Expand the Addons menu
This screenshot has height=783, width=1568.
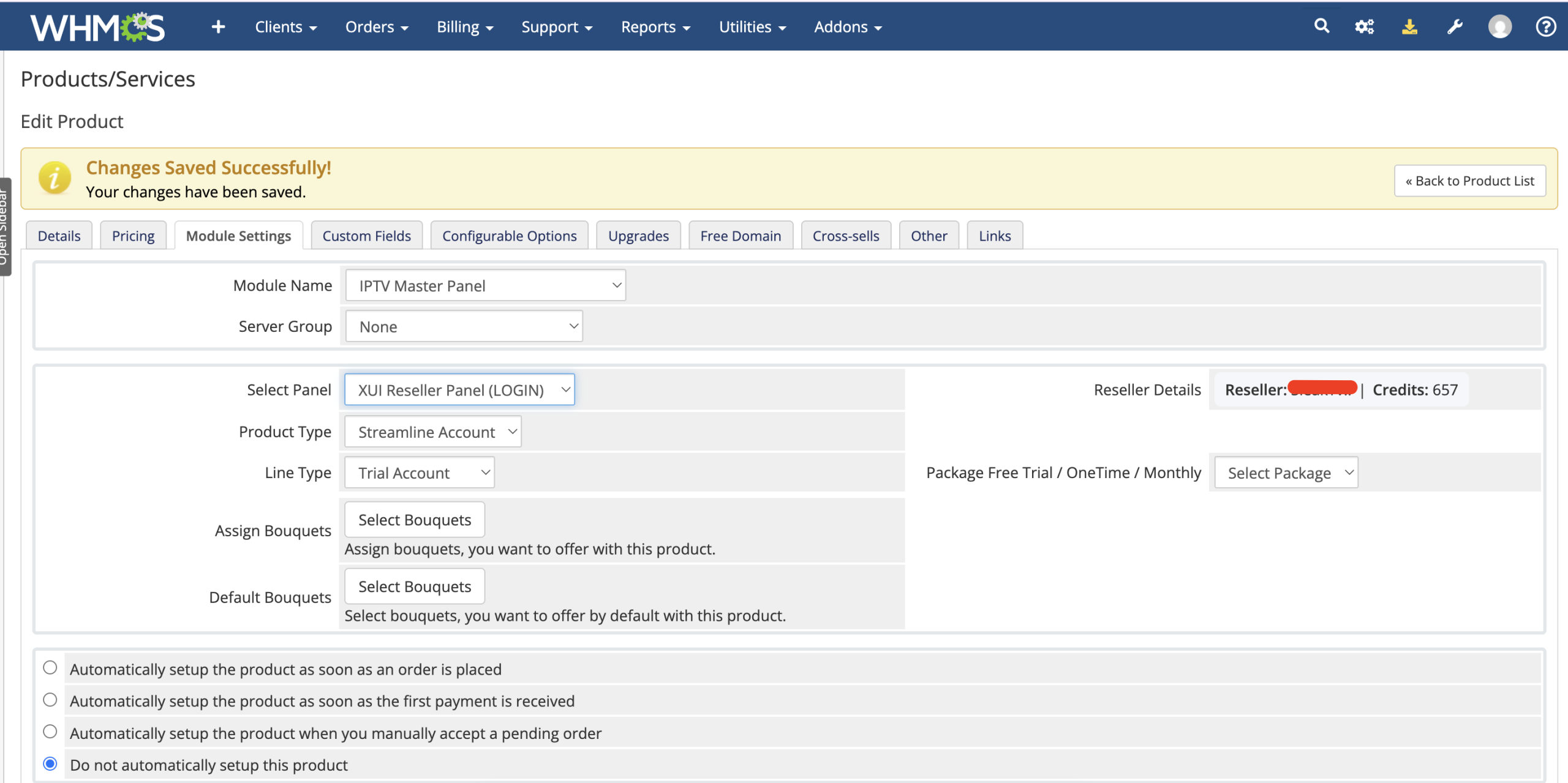pos(848,27)
